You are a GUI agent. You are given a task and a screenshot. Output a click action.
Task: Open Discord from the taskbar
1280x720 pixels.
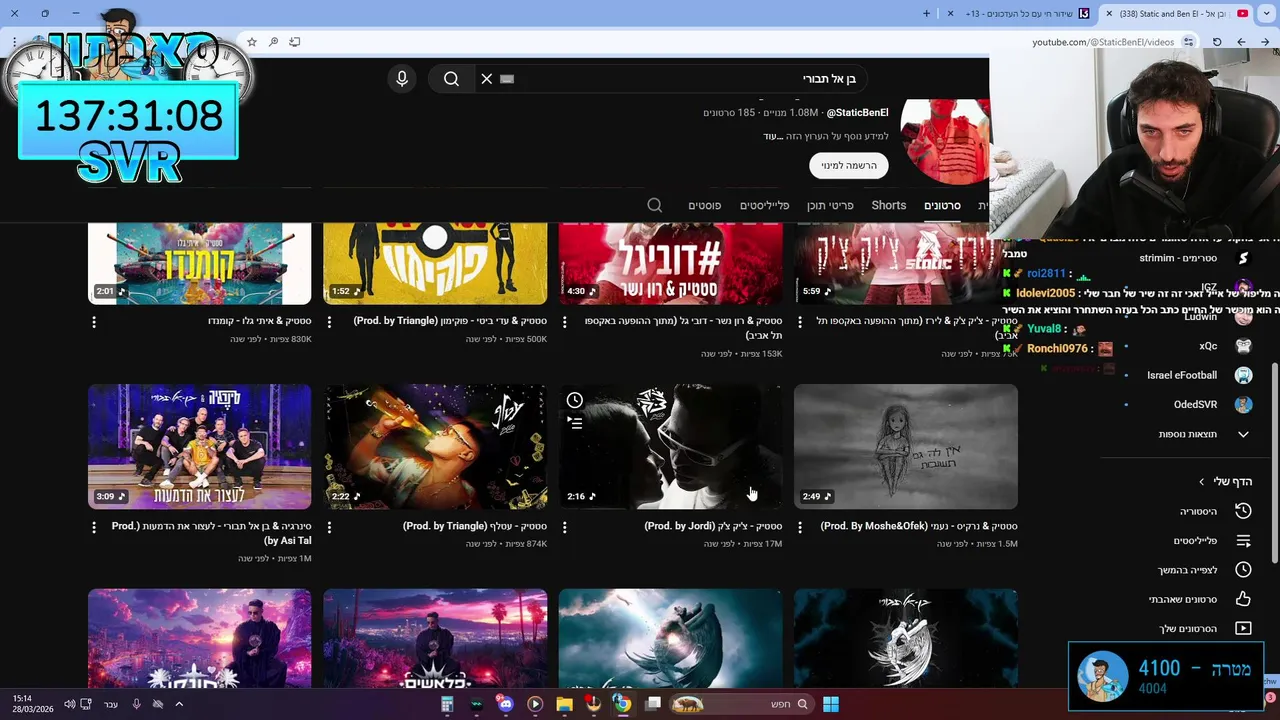(x=505, y=704)
